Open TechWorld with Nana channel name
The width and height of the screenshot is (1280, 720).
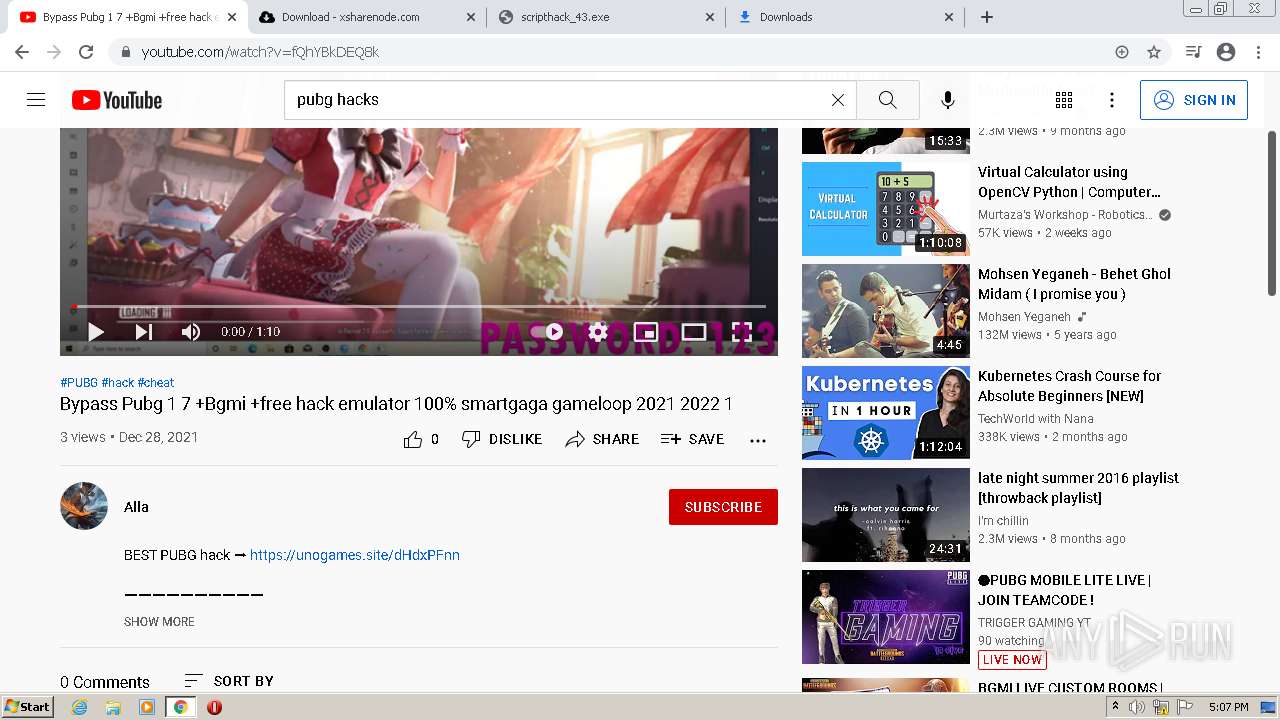pyautogui.click(x=1036, y=419)
